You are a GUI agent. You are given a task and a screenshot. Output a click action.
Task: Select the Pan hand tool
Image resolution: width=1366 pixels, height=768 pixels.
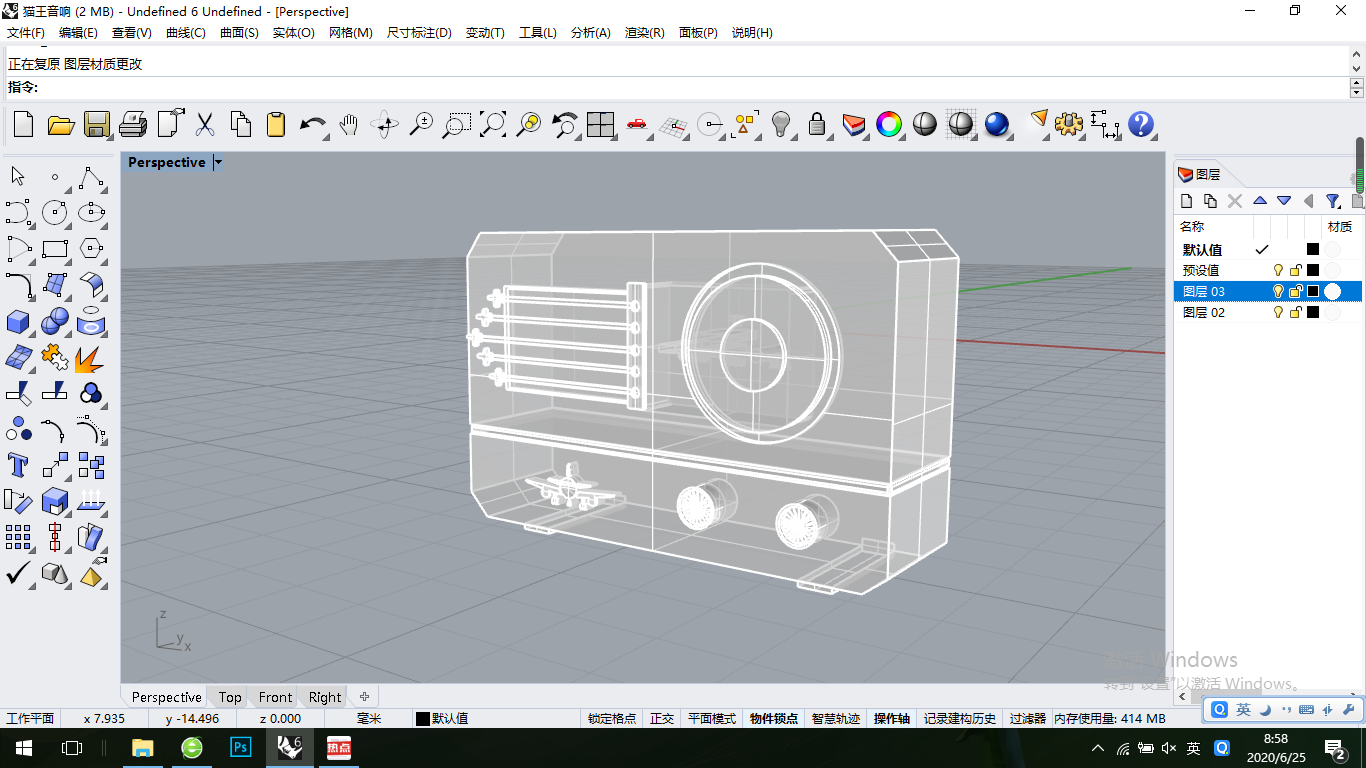349,124
